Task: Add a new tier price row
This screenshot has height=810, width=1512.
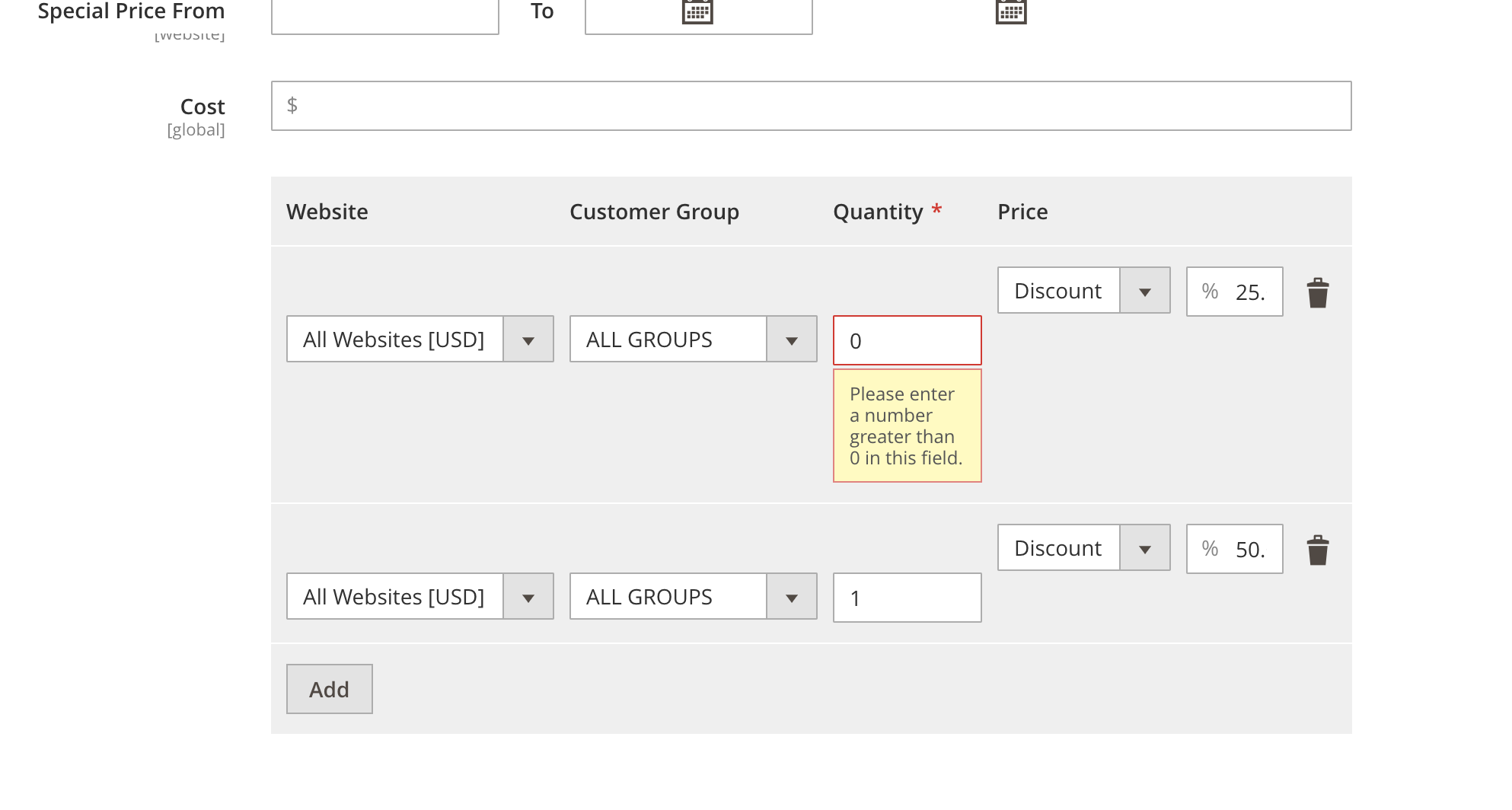Action: (330, 689)
